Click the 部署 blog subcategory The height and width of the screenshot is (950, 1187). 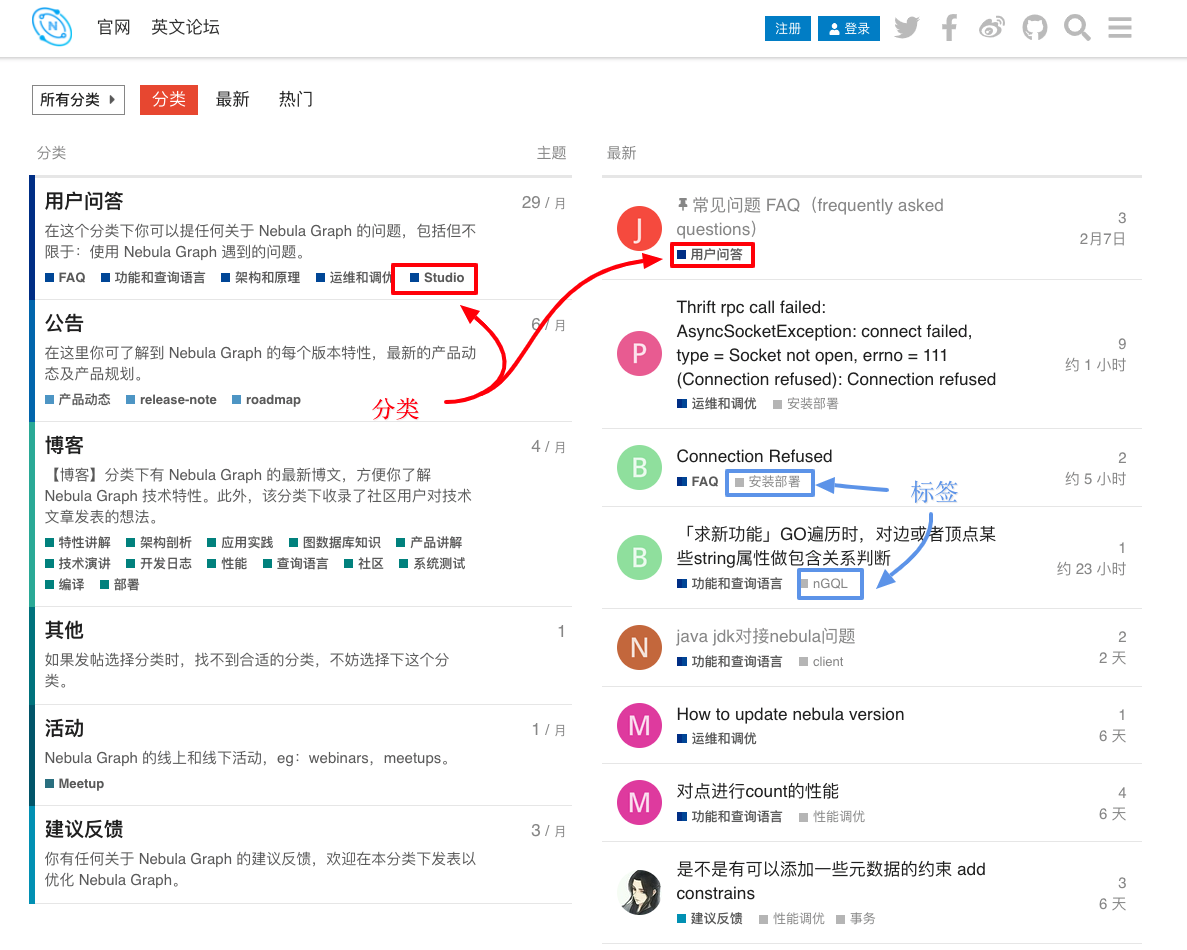120,585
